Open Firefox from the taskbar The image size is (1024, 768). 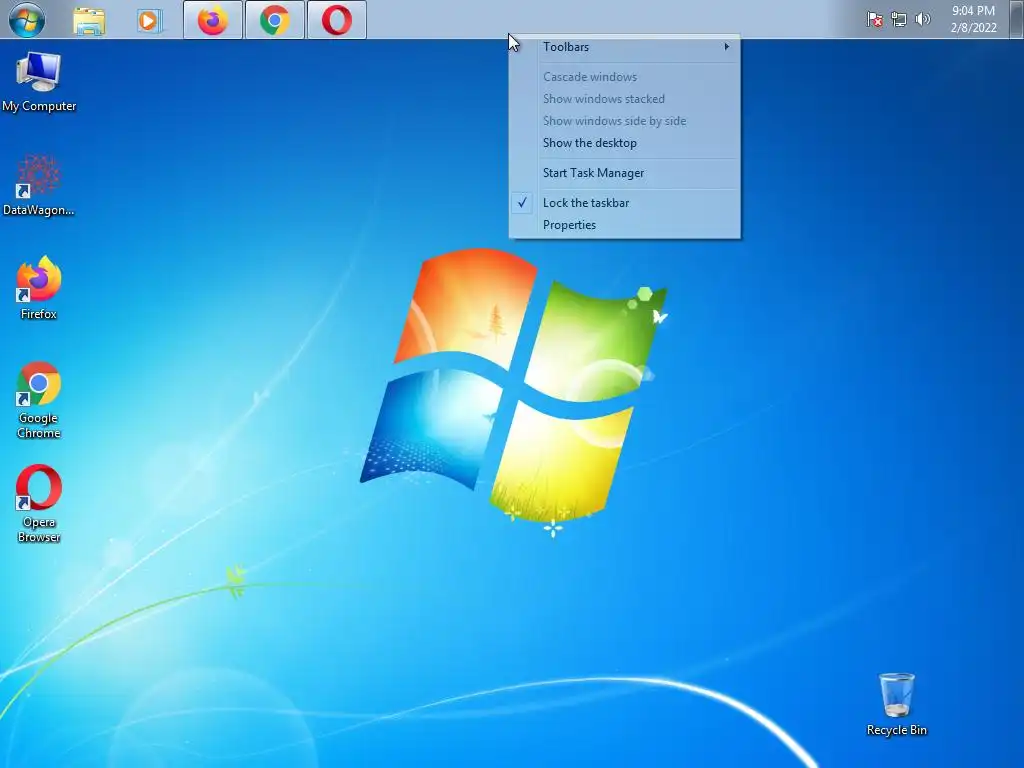(x=213, y=20)
